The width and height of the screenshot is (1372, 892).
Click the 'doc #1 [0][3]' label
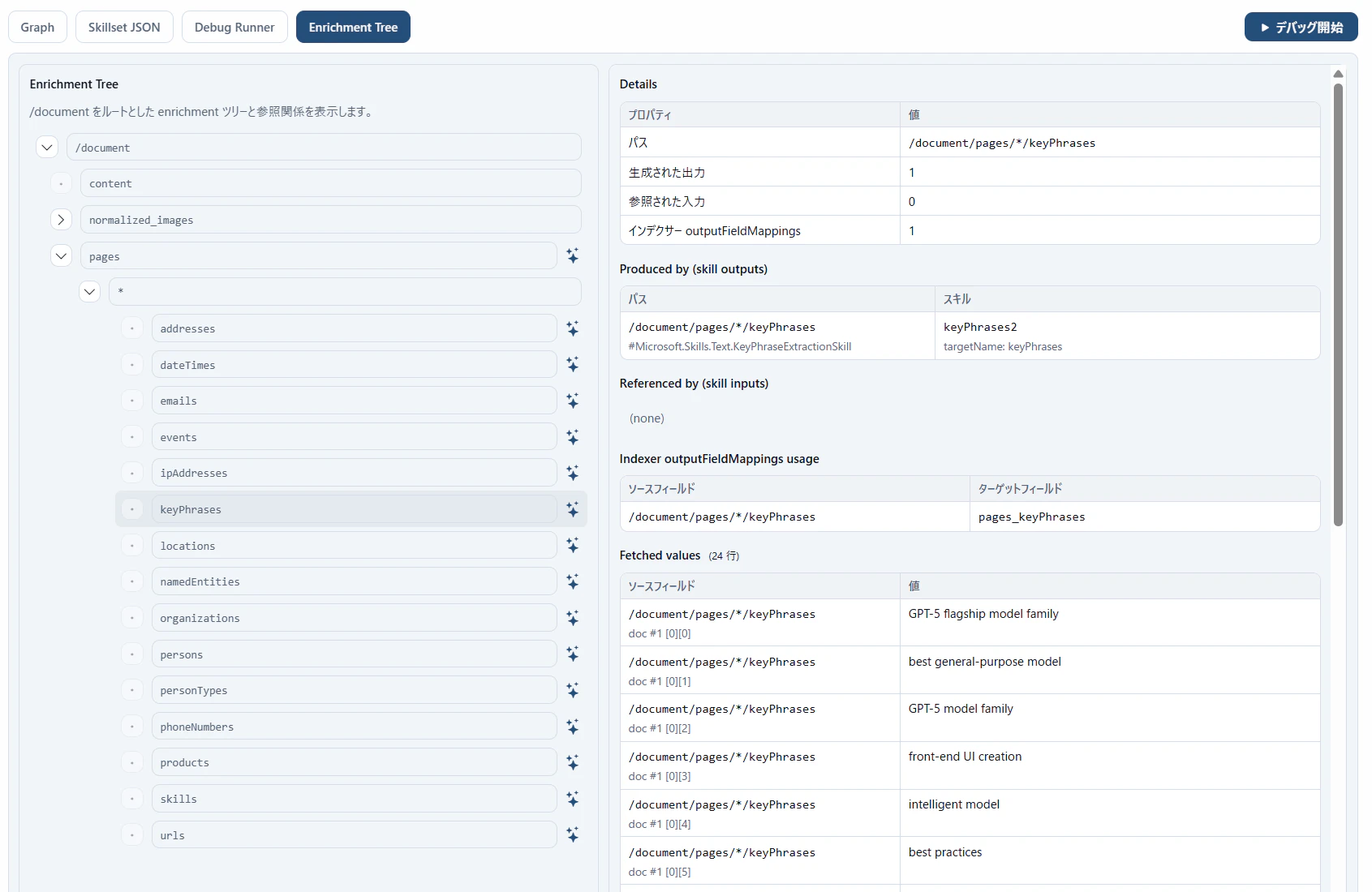(660, 776)
